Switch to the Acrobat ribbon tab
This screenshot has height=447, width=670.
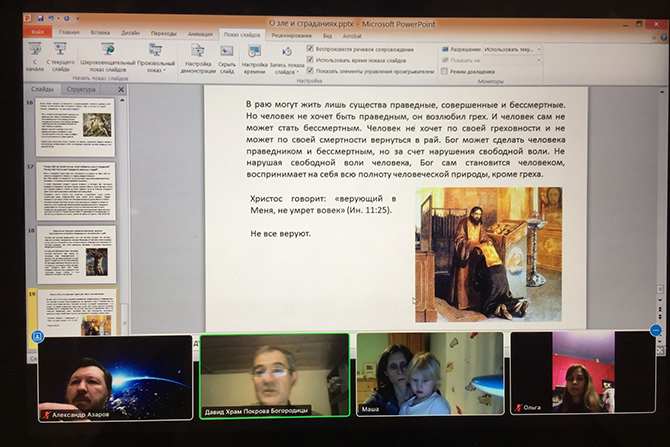coord(352,36)
